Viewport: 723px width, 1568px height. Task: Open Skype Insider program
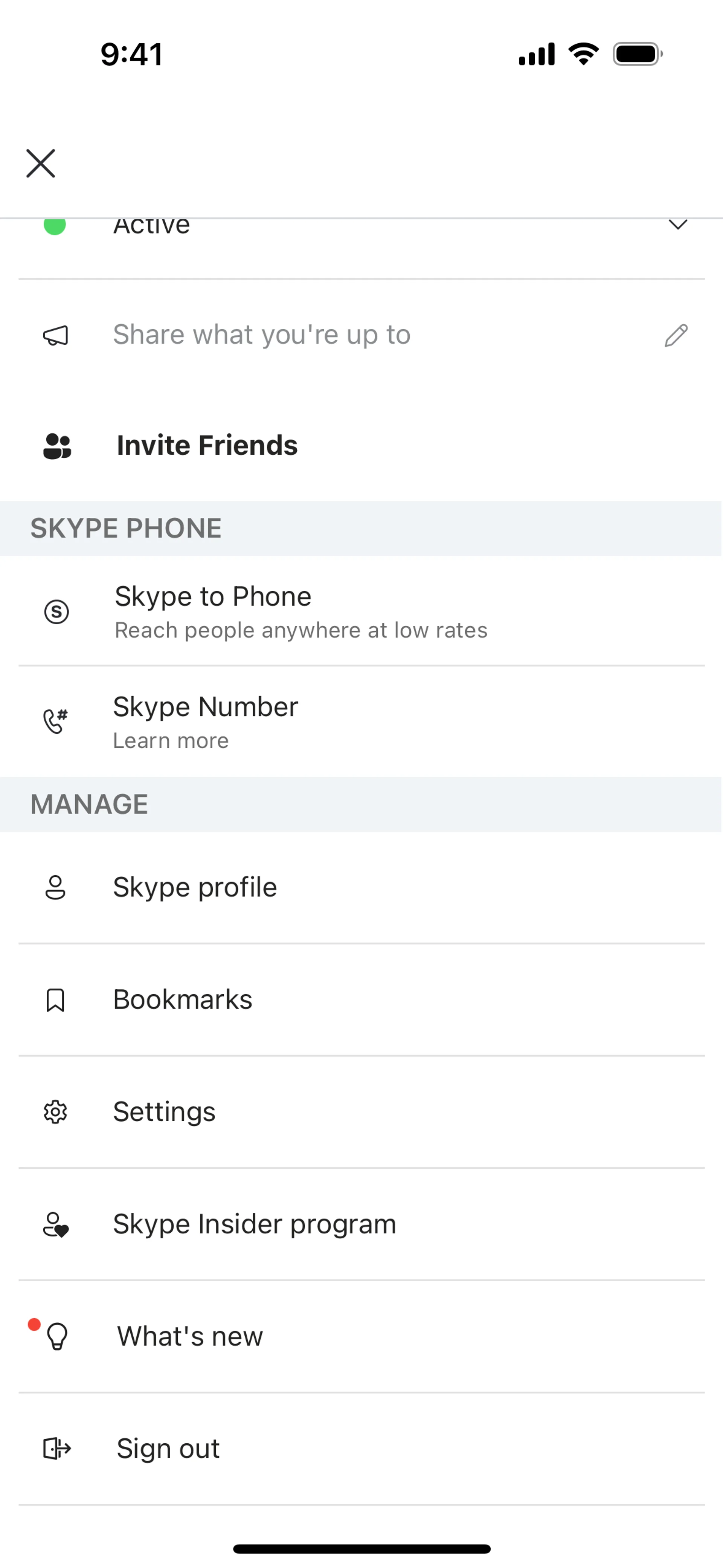coord(255,1224)
